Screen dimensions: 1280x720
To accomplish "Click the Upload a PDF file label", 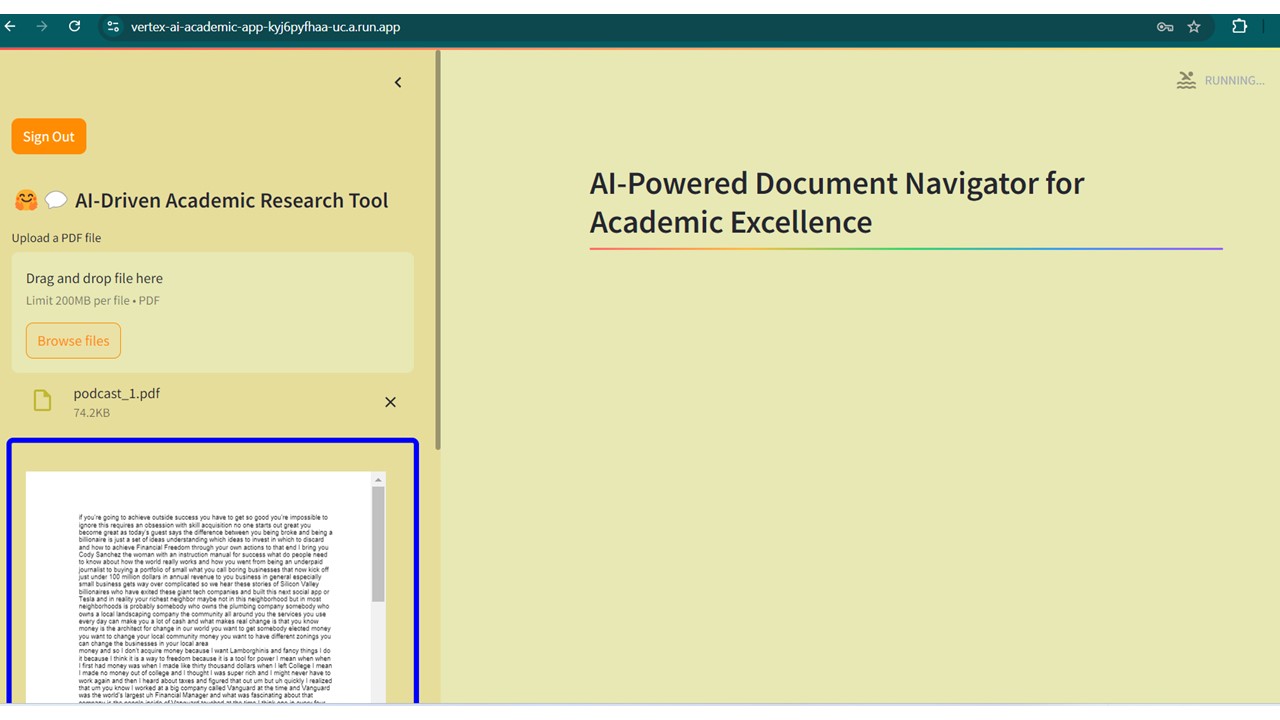I will (56, 238).
